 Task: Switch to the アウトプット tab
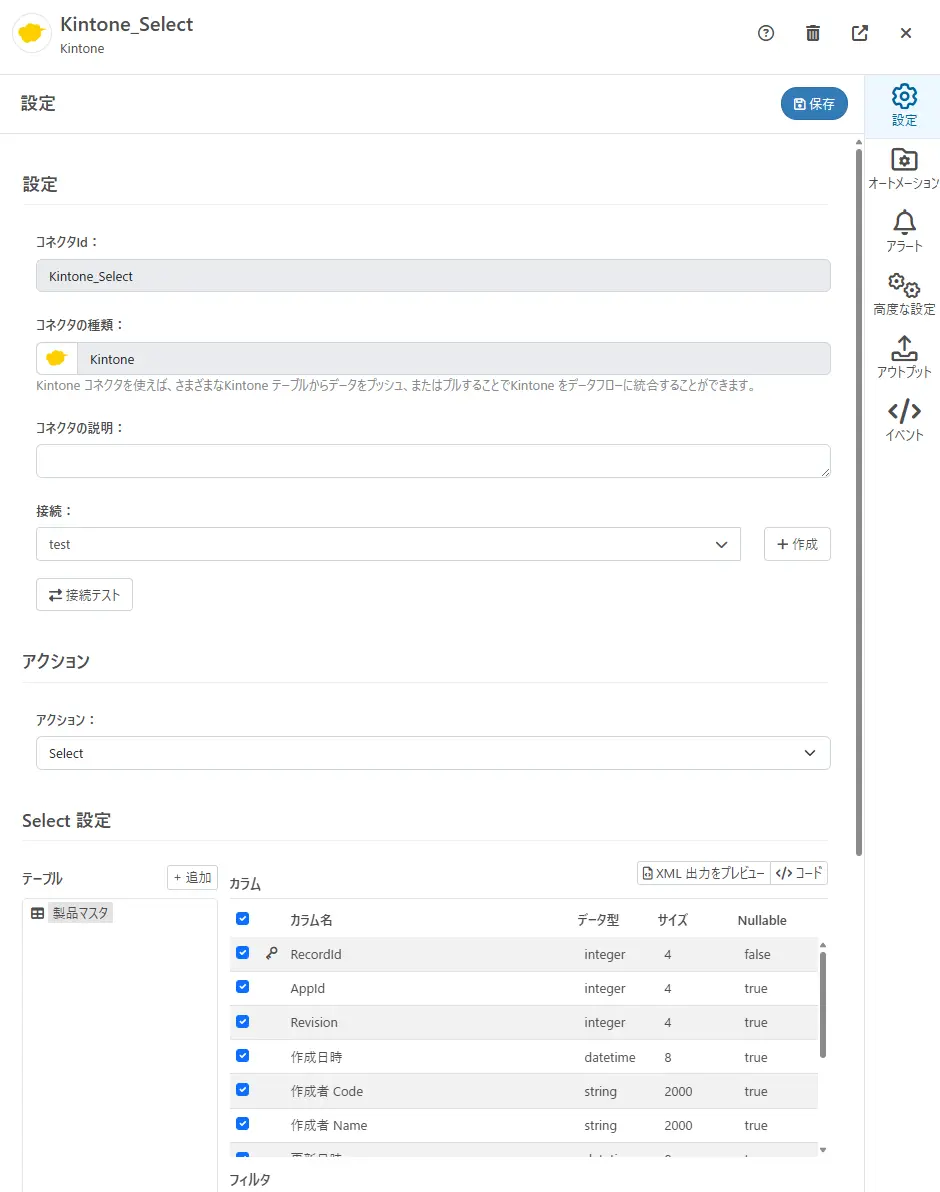[904, 357]
